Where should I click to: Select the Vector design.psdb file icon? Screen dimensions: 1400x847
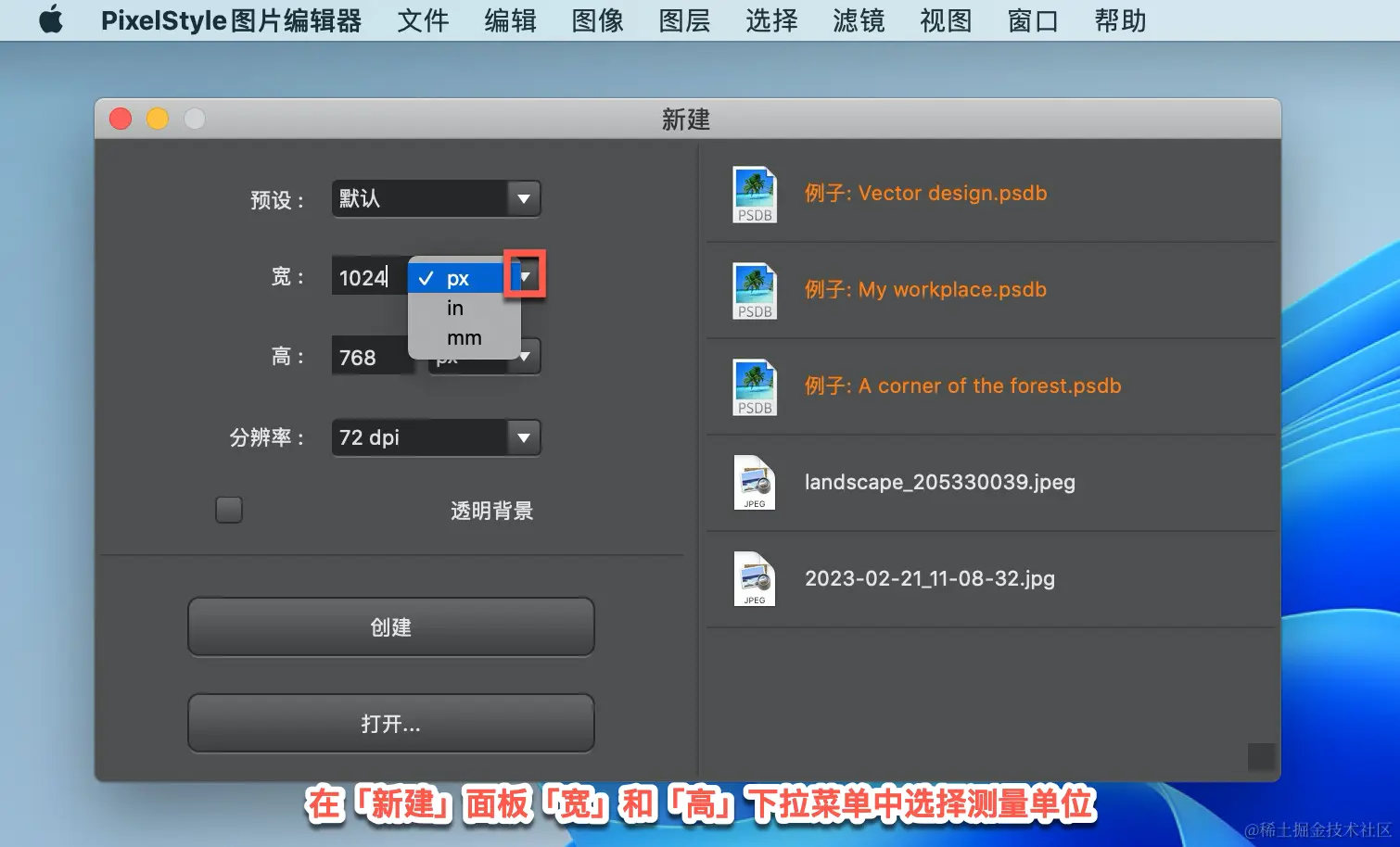pos(755,195)
